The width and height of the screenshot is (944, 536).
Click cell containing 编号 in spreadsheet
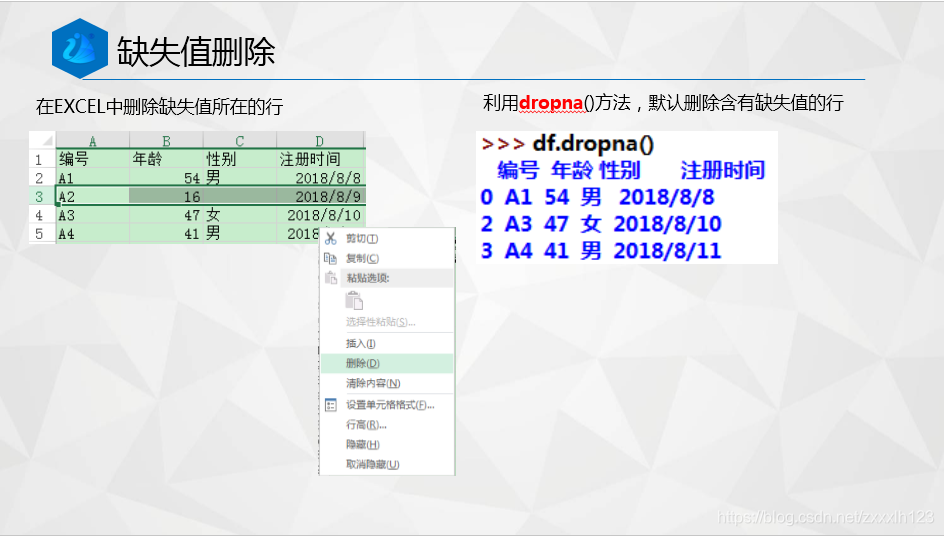pyautogui.click(x=93, y=159)
